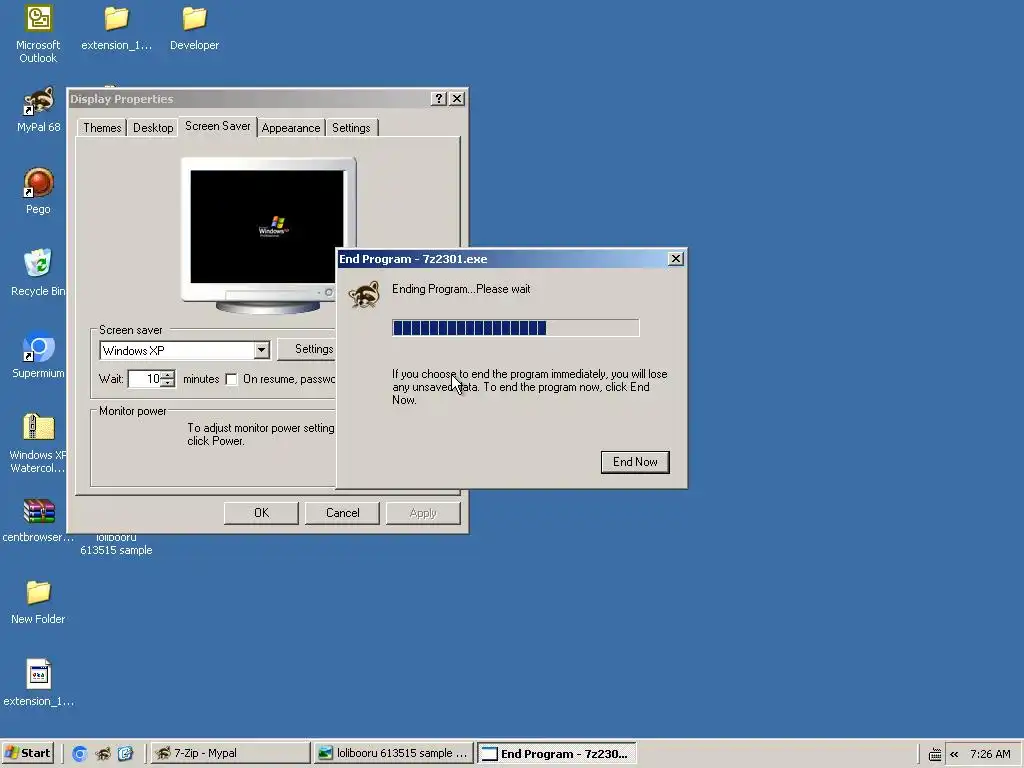Switch to the Themes tab
Image resolution: width=1024 pixels, height=768 pixels.
[x=102, y=128]
